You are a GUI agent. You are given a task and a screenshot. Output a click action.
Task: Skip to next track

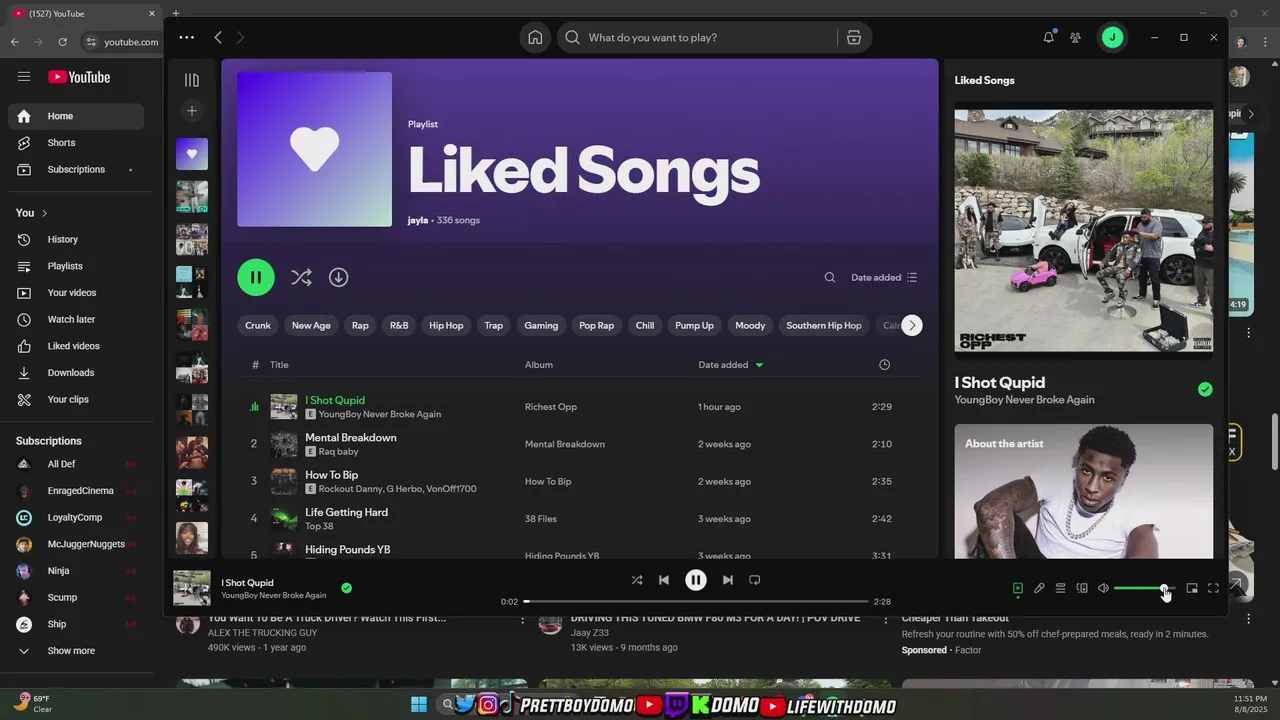728,580
